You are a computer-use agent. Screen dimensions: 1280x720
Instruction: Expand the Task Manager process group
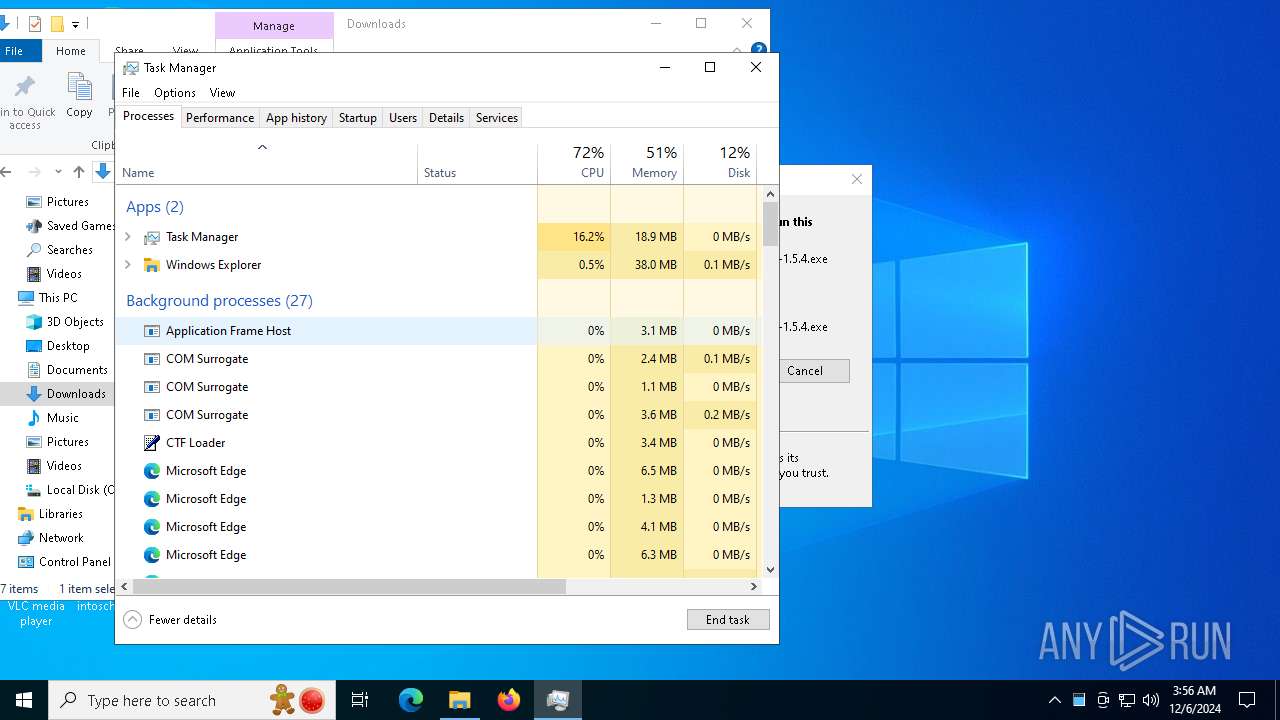click(x=127, y=237)
